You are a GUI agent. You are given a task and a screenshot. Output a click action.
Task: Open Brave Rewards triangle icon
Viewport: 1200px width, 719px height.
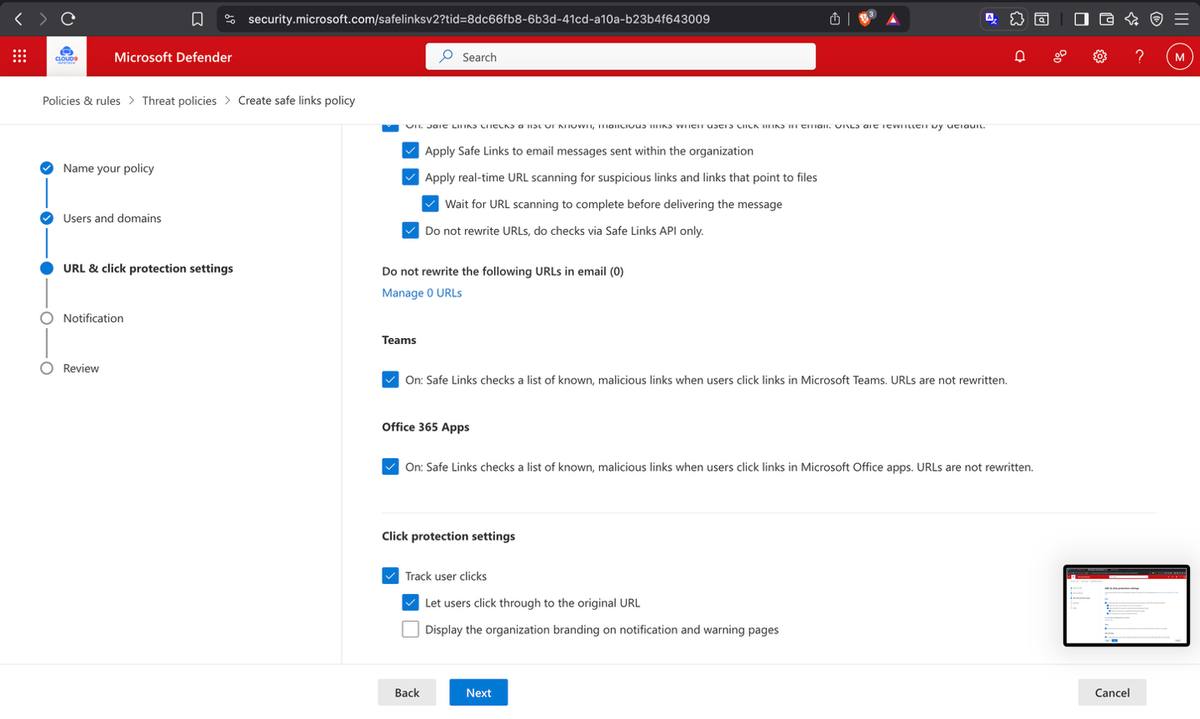893,18
